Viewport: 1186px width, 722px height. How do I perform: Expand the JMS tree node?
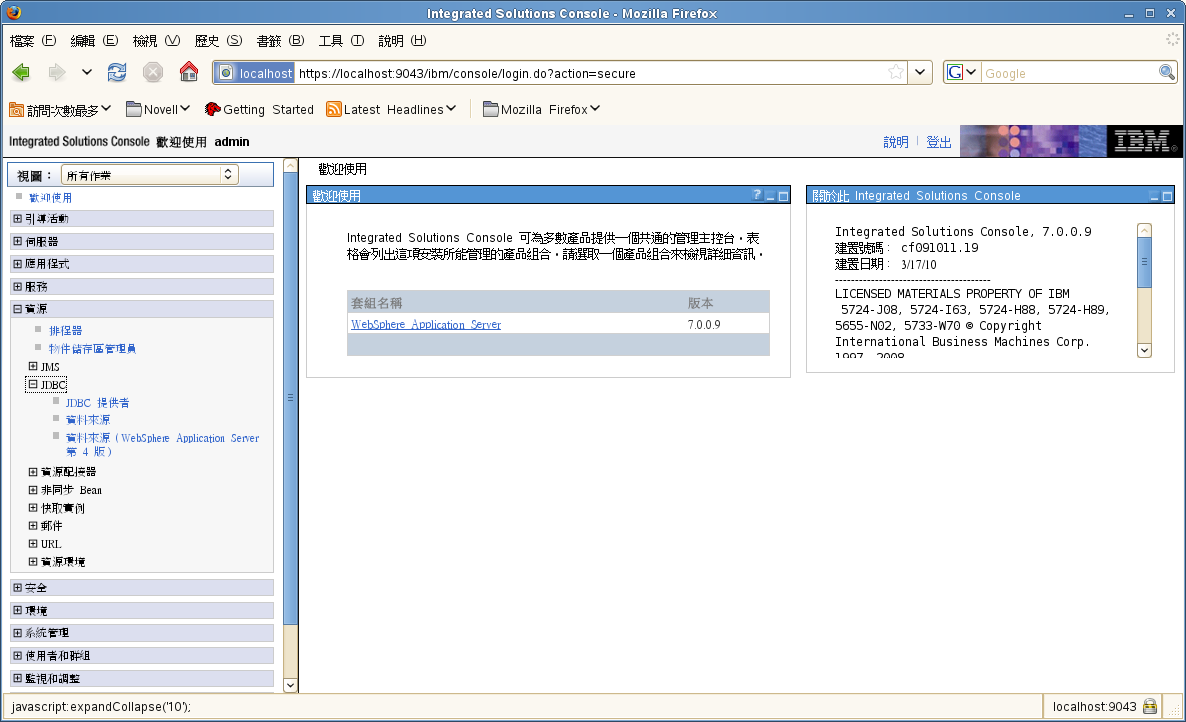[x=33, y=367]
